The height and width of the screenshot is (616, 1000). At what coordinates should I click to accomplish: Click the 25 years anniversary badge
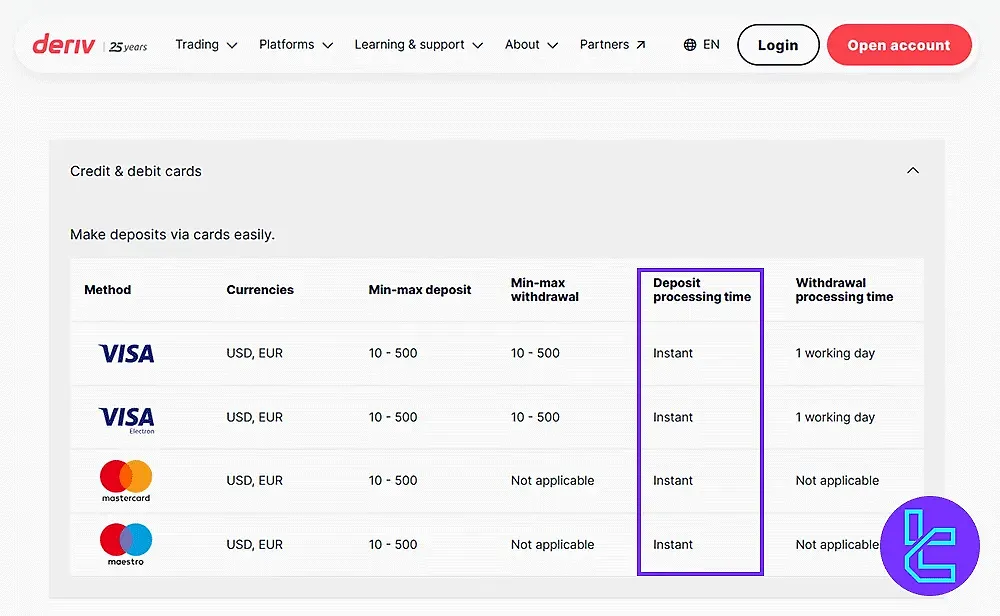point(128,47)
